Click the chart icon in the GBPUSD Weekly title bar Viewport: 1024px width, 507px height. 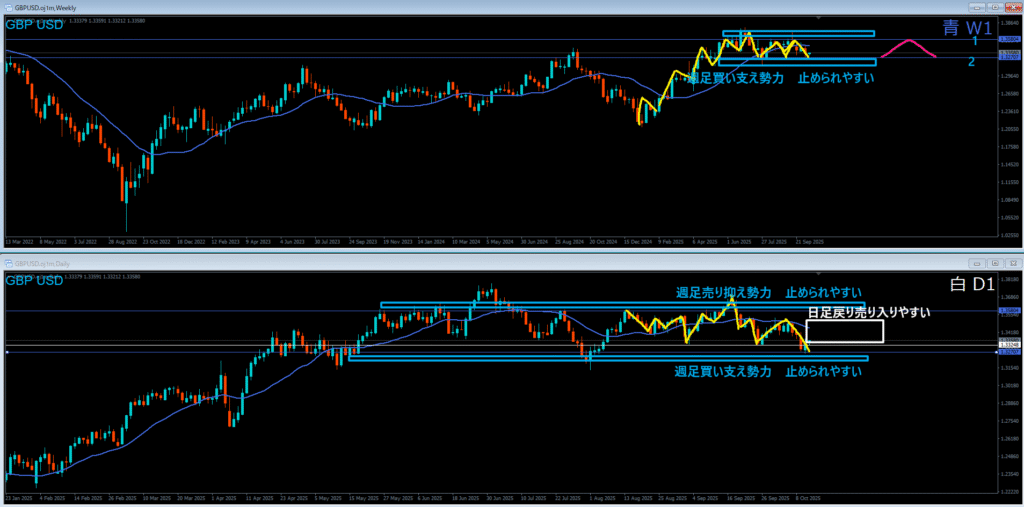pos(8,8)
